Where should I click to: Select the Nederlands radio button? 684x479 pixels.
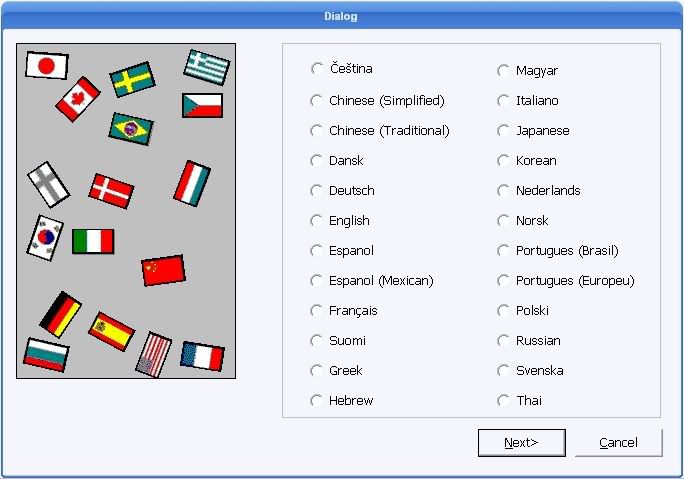point(503,191)
